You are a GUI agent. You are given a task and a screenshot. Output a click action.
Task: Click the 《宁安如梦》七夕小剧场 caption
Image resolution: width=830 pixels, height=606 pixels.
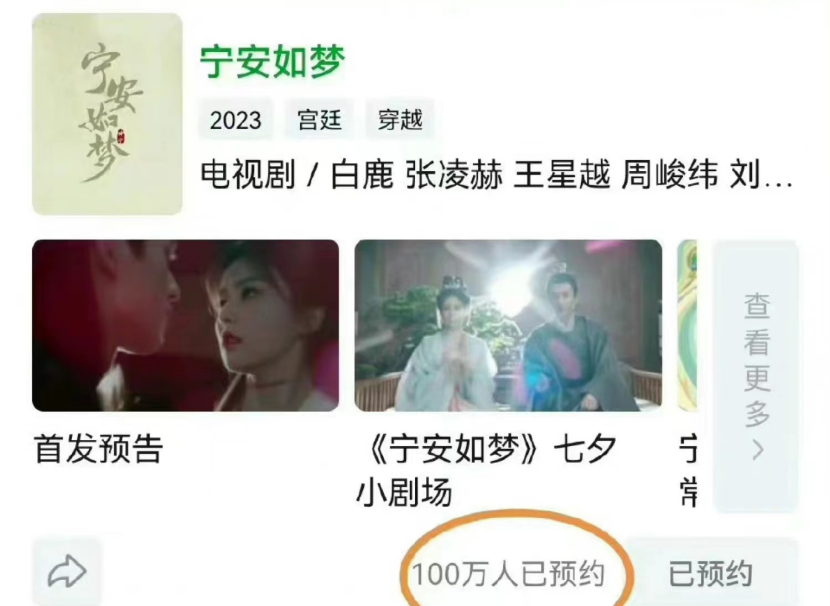487,471
